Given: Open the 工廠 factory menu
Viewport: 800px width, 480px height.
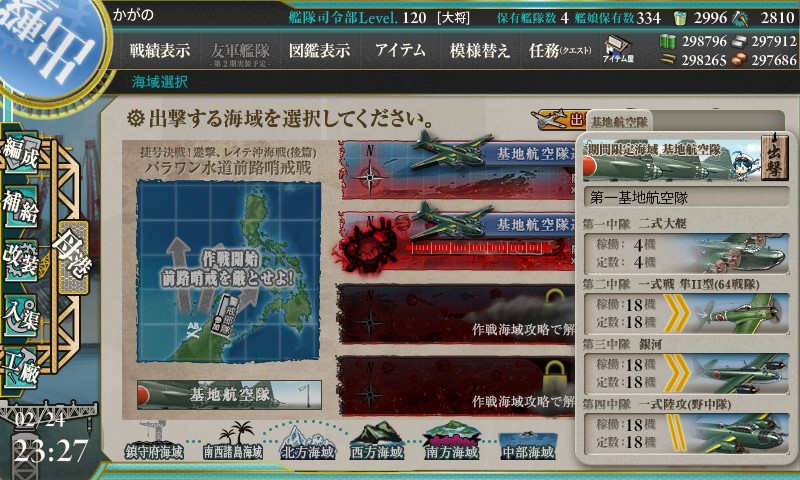Looking at the screenshot, I should pos(20,368).
